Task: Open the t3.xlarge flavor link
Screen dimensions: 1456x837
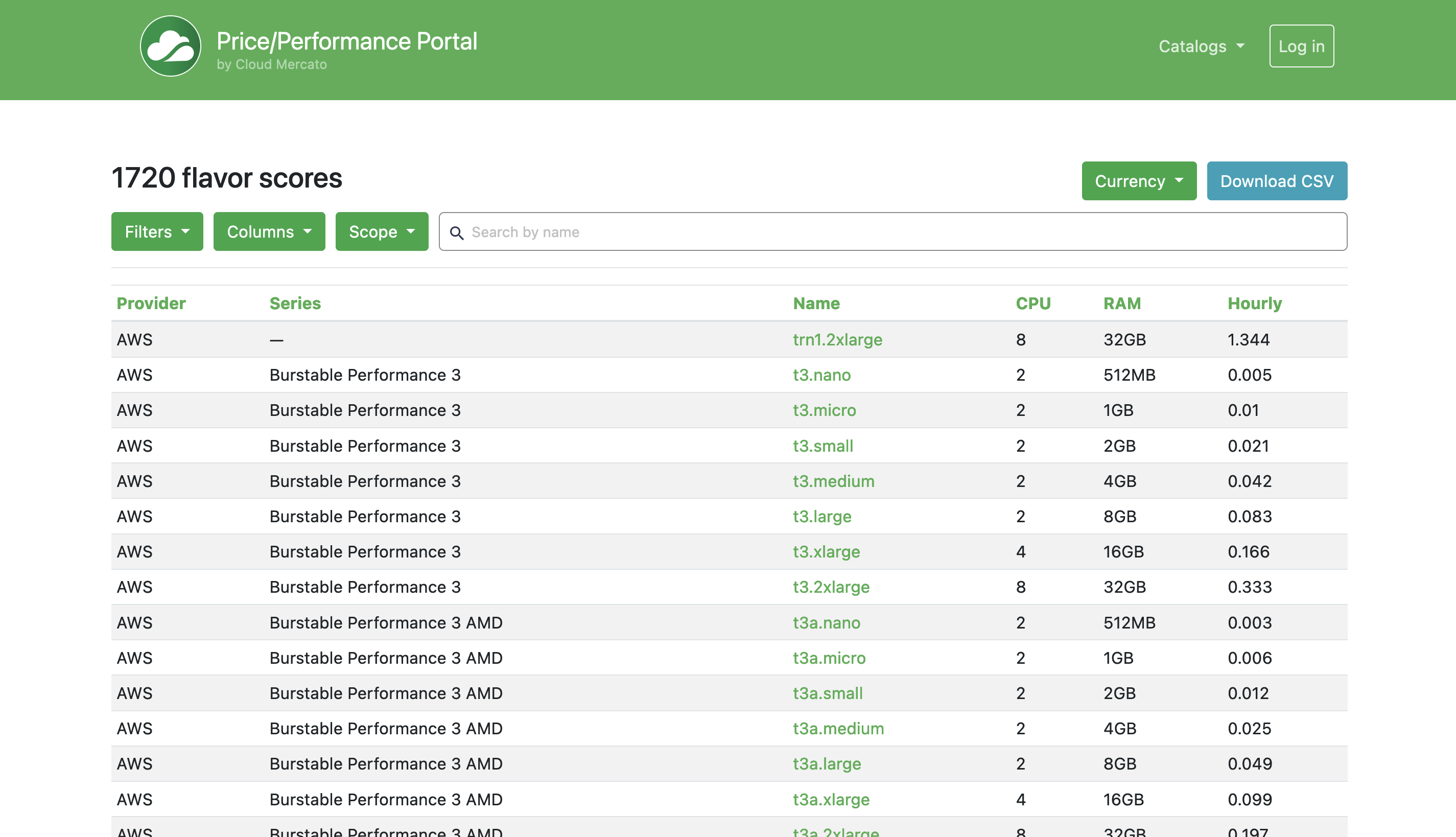Action: tap(826, 551)
